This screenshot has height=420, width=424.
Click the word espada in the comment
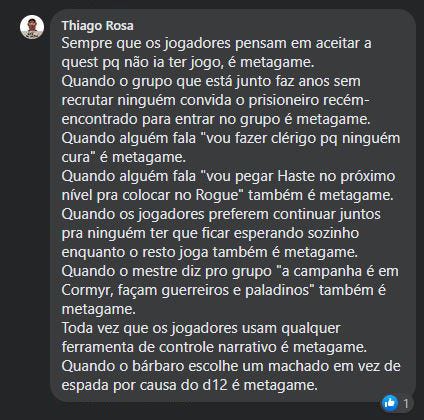[85, 386]
